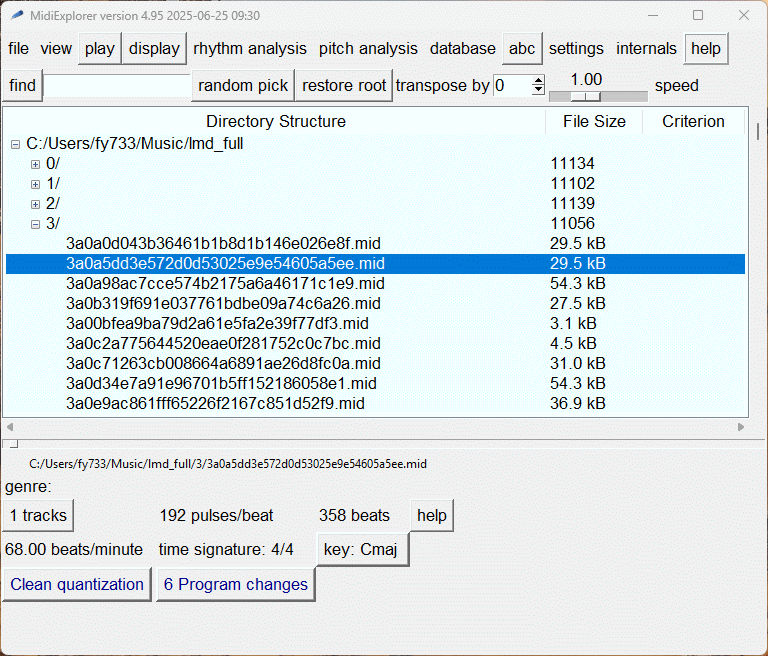Click the random pick button
The height and width of the screenshot is (656, 768).
point(243,85)
